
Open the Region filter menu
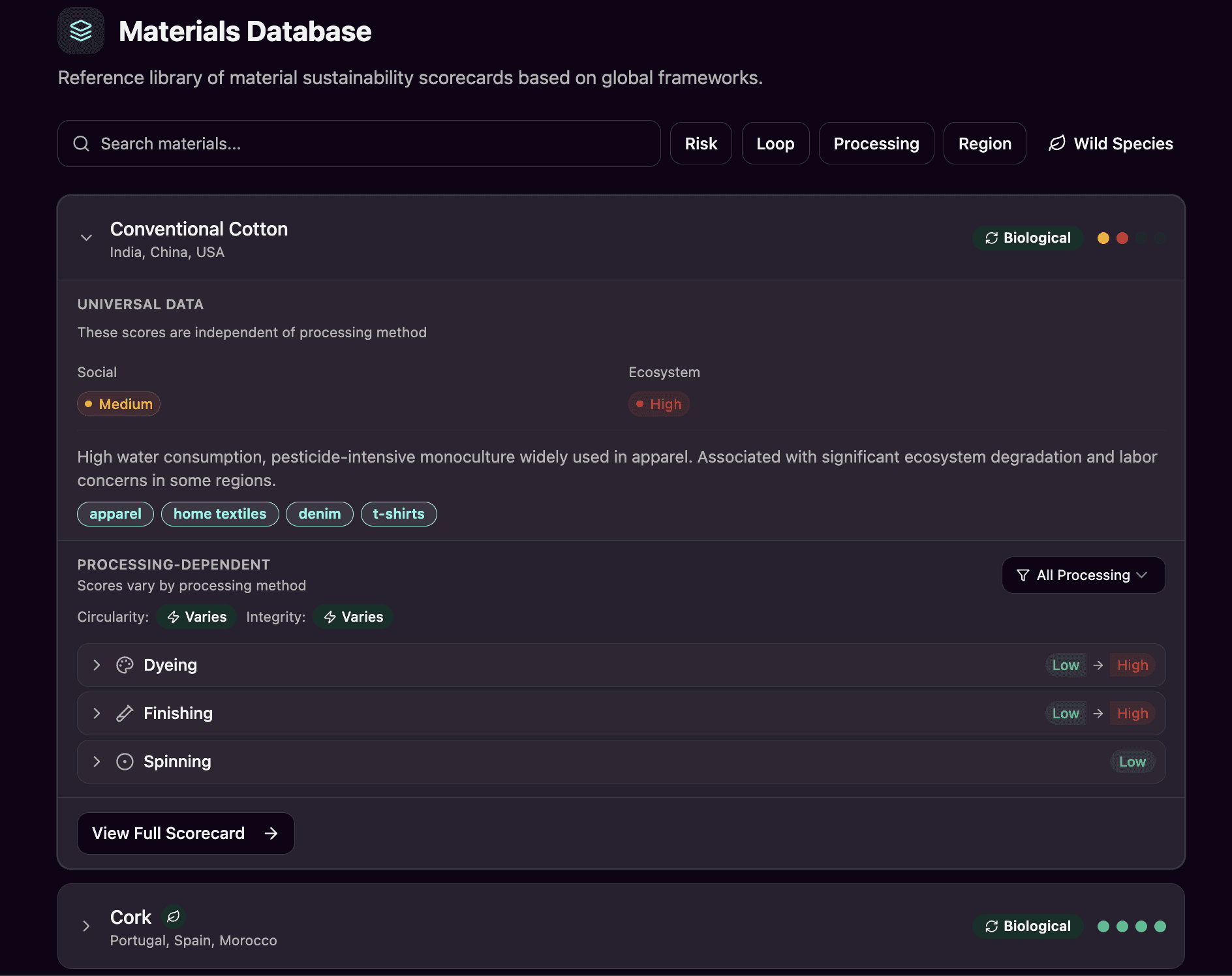click(985, 144)
